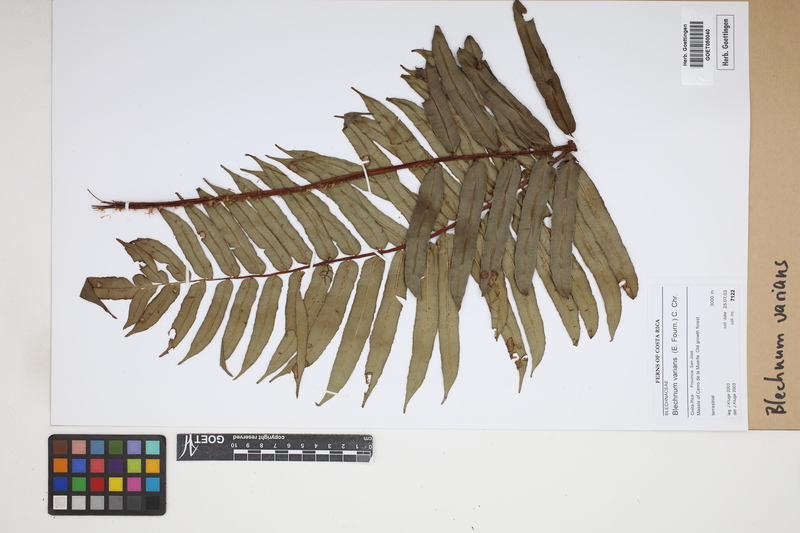Pick the black swatch on the color chart

151,502
